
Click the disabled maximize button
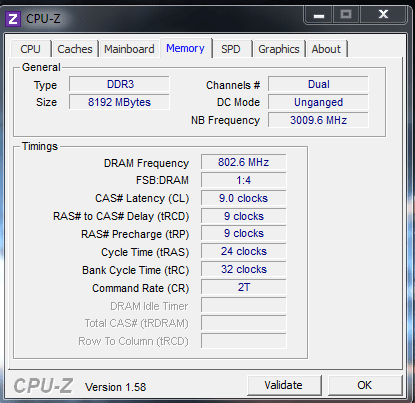coord(346,15)
